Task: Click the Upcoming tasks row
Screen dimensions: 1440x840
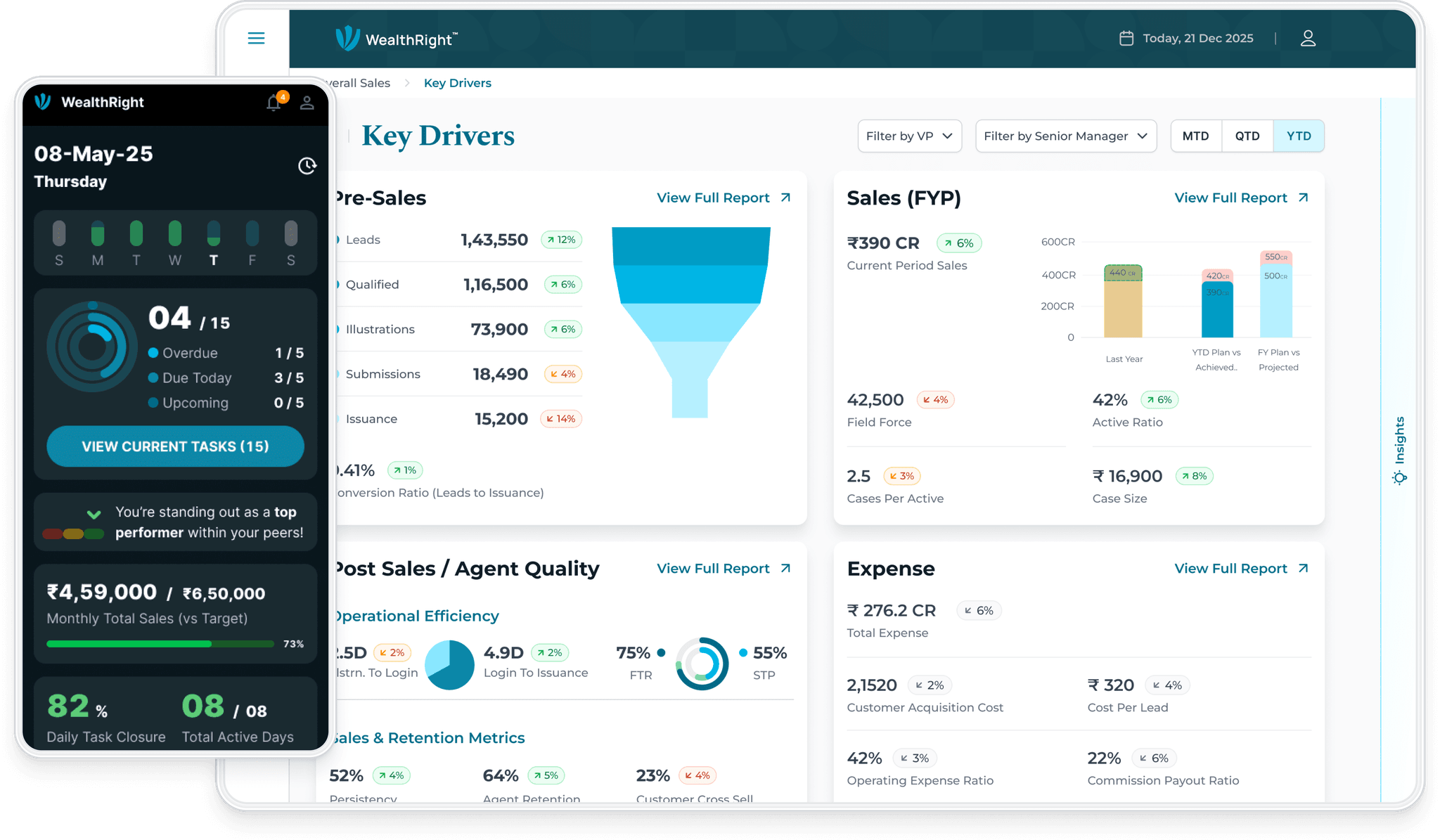Action: (x=226, y=403)
